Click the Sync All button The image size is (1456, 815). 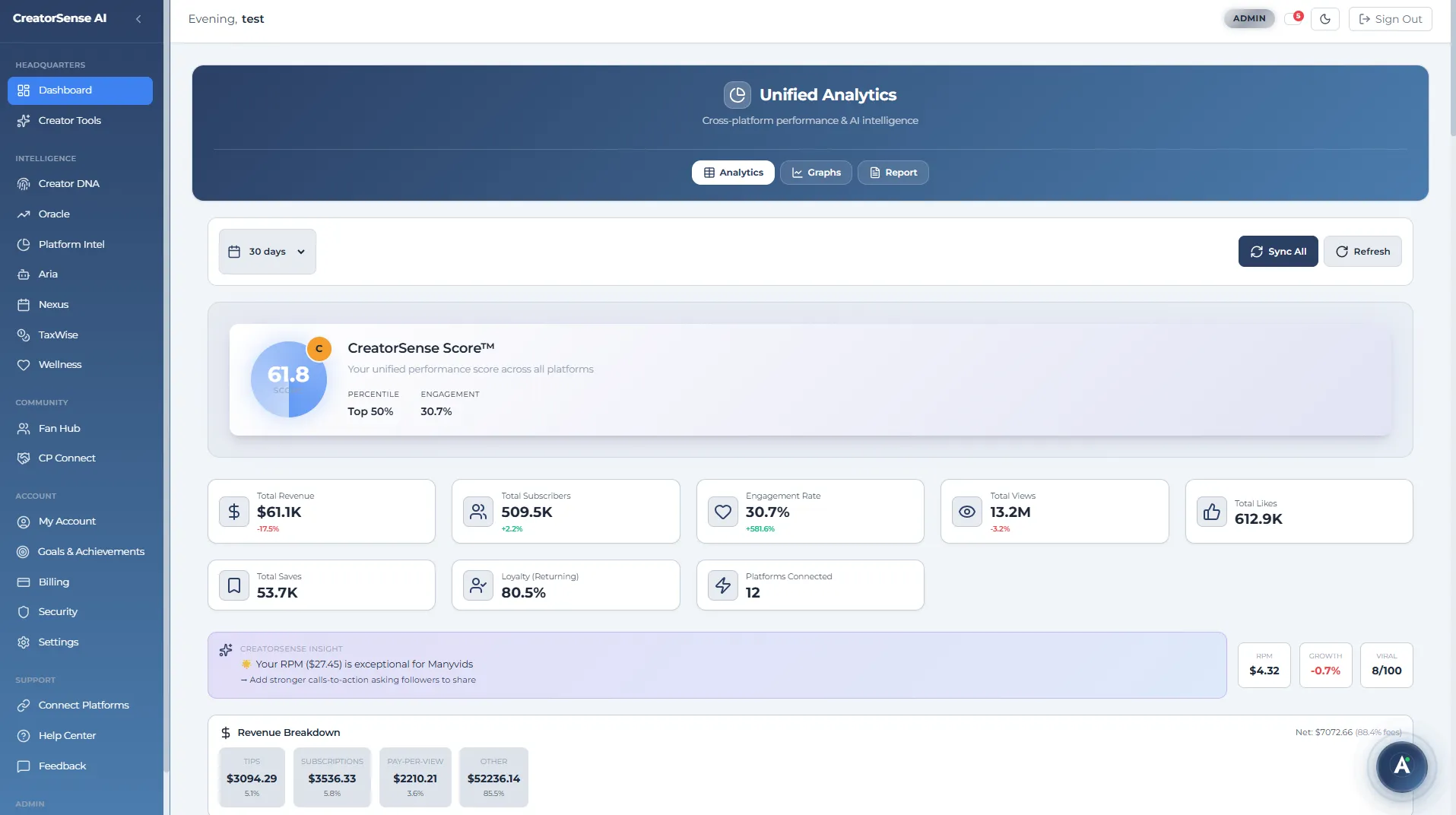coord(1277,251)
